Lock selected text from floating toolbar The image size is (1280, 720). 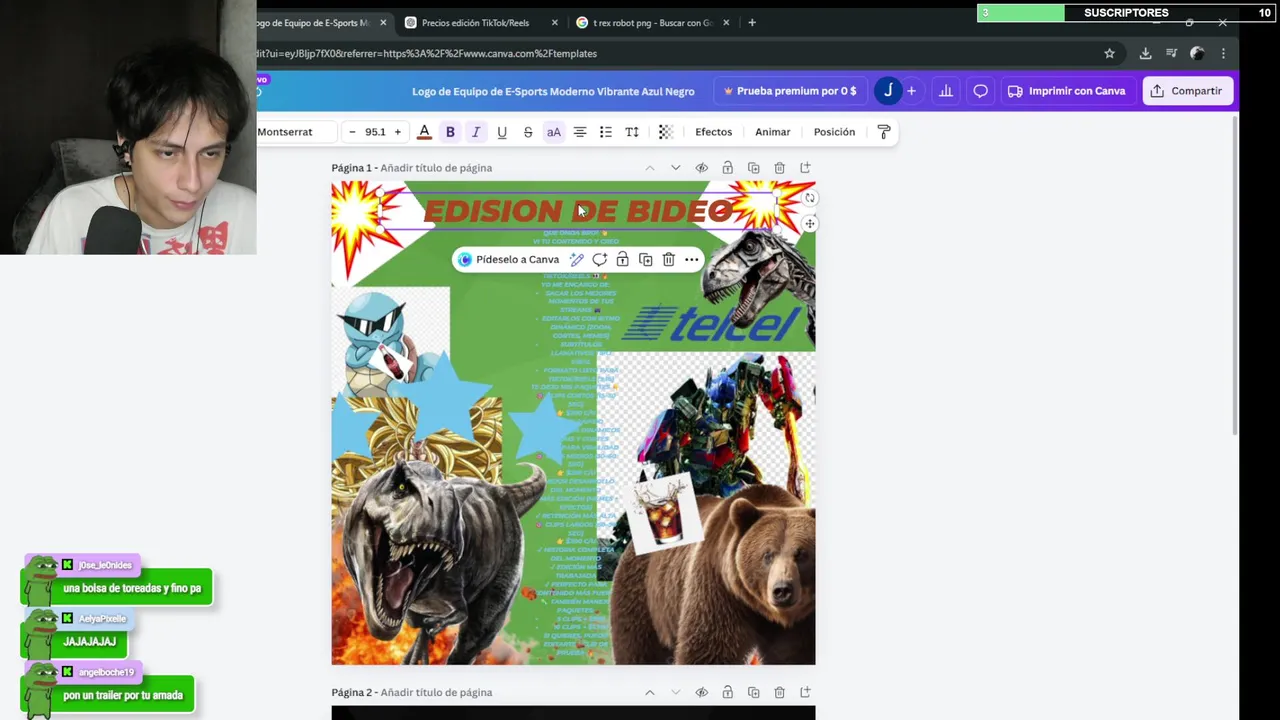click(622, 260)
